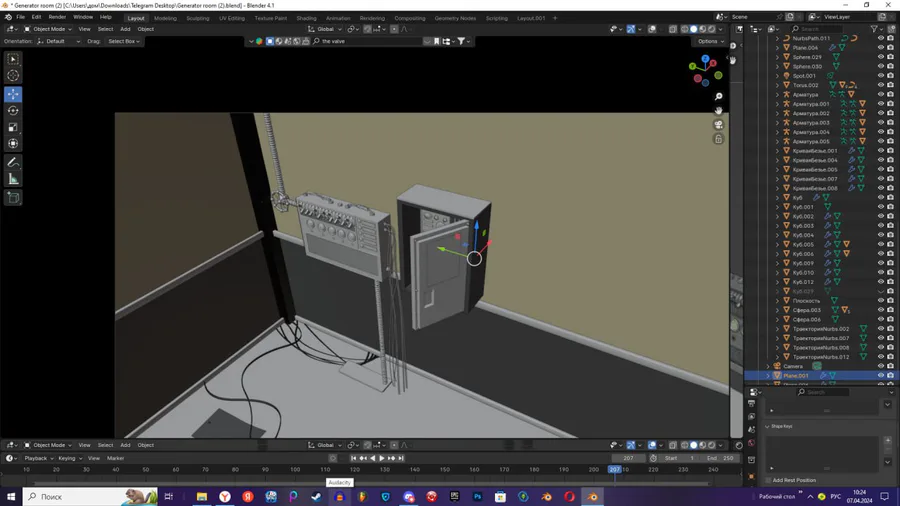Image resolution: width=900 pixels, height=506 pixels.
Task: Click the End frame 250 field
Action: [x=721, y=458]
